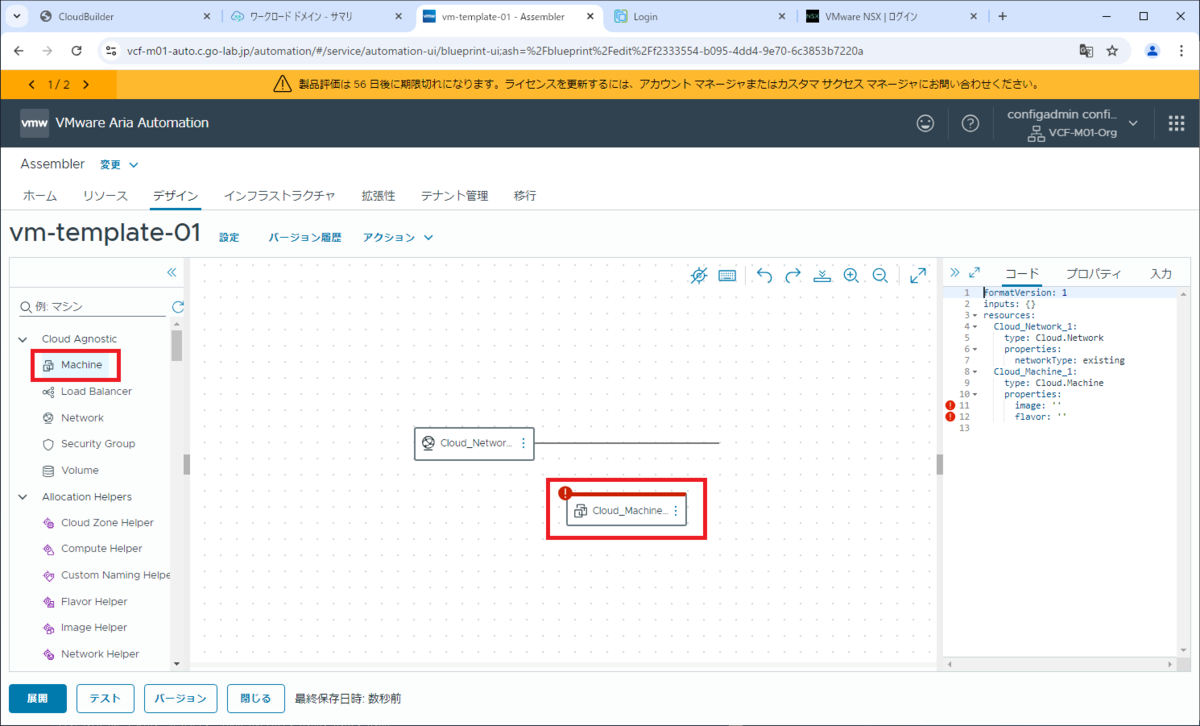The width and height of the screenshot is (1200, 726).
Task: Open the feedback smiley icon in header
Action: pos(926,123)
